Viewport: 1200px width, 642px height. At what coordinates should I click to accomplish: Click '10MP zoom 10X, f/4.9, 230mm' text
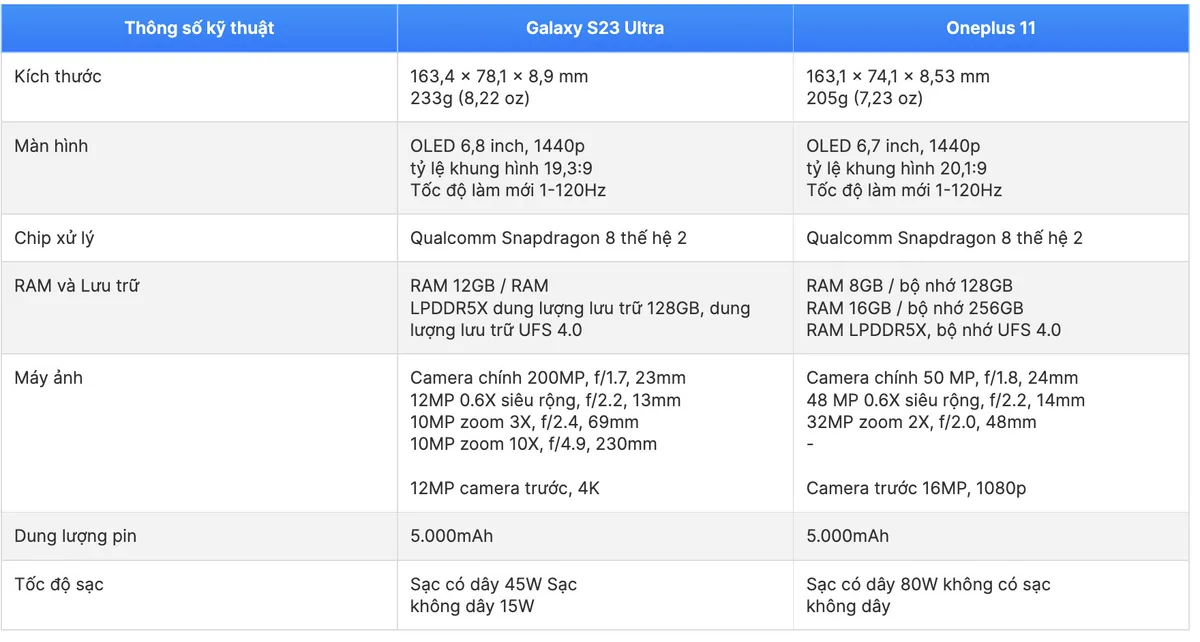[x=534, y=444]
